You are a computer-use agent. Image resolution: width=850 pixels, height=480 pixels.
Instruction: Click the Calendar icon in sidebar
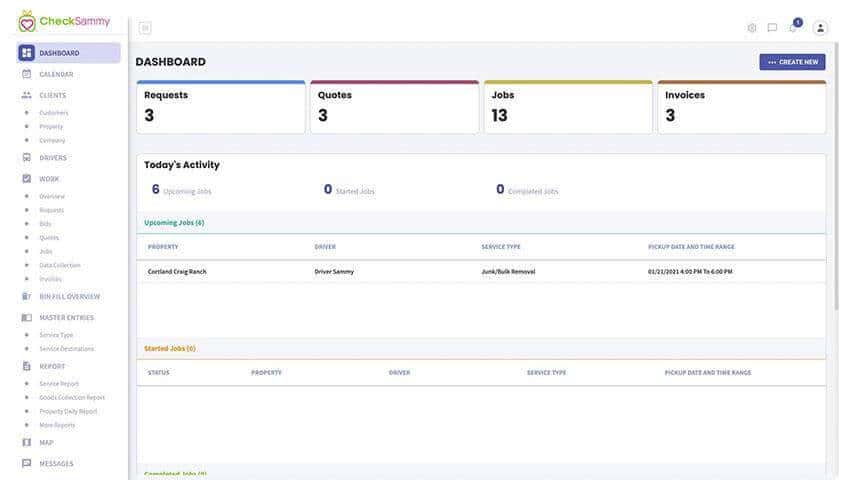26,74
